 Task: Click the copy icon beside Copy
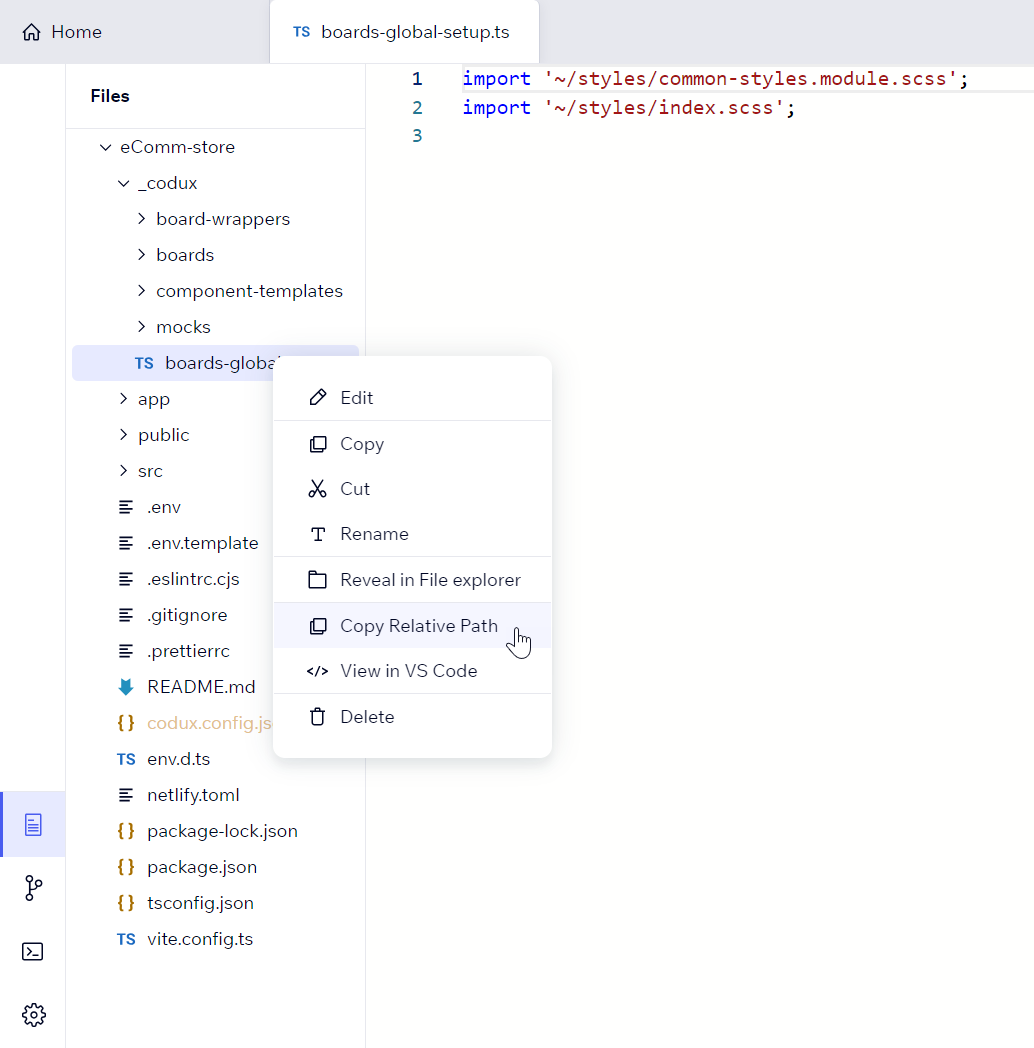317,444
